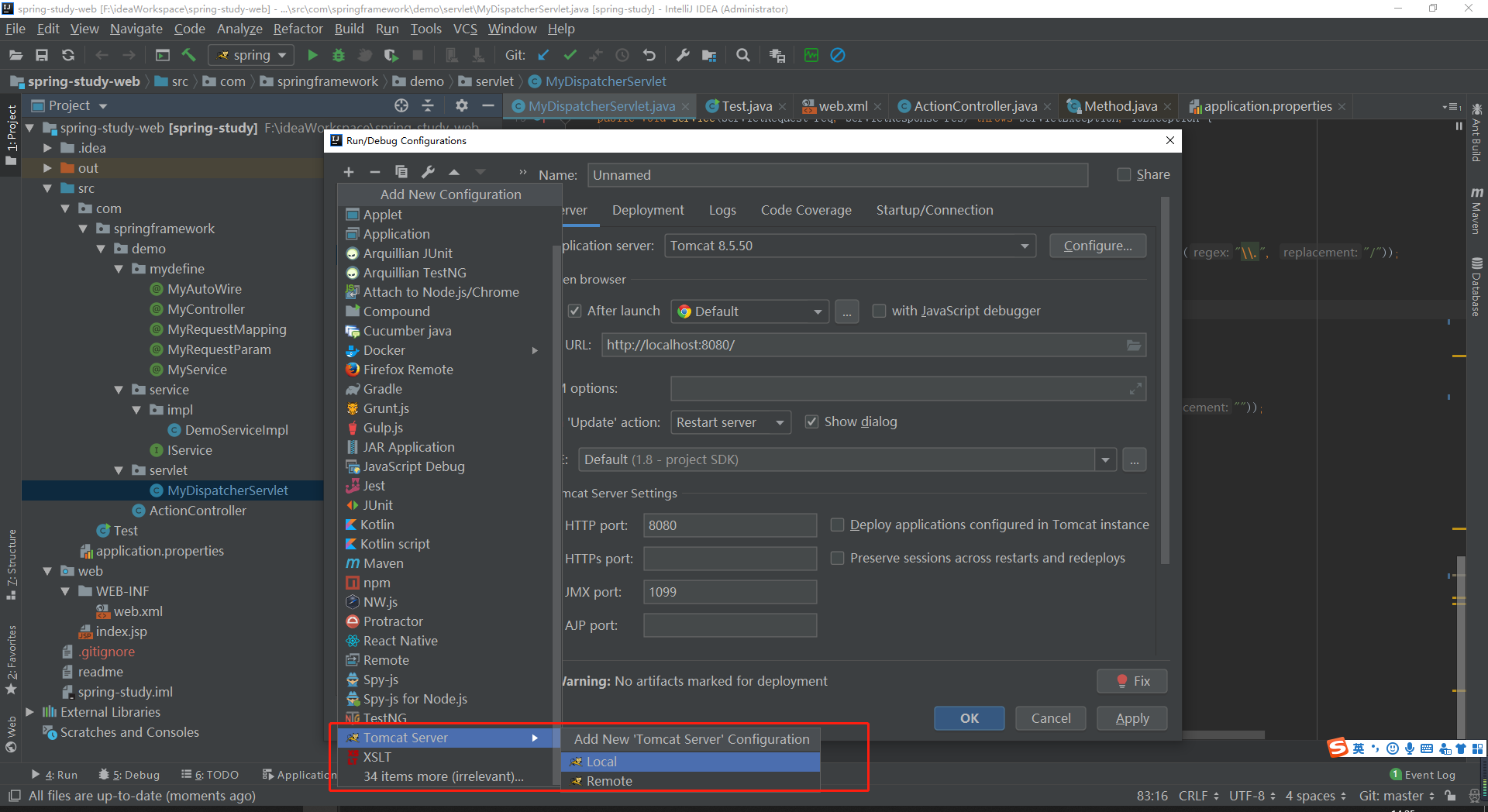Open the web.xml editor tab
This screenshot has height=812, width=1488.
(842, 106)
